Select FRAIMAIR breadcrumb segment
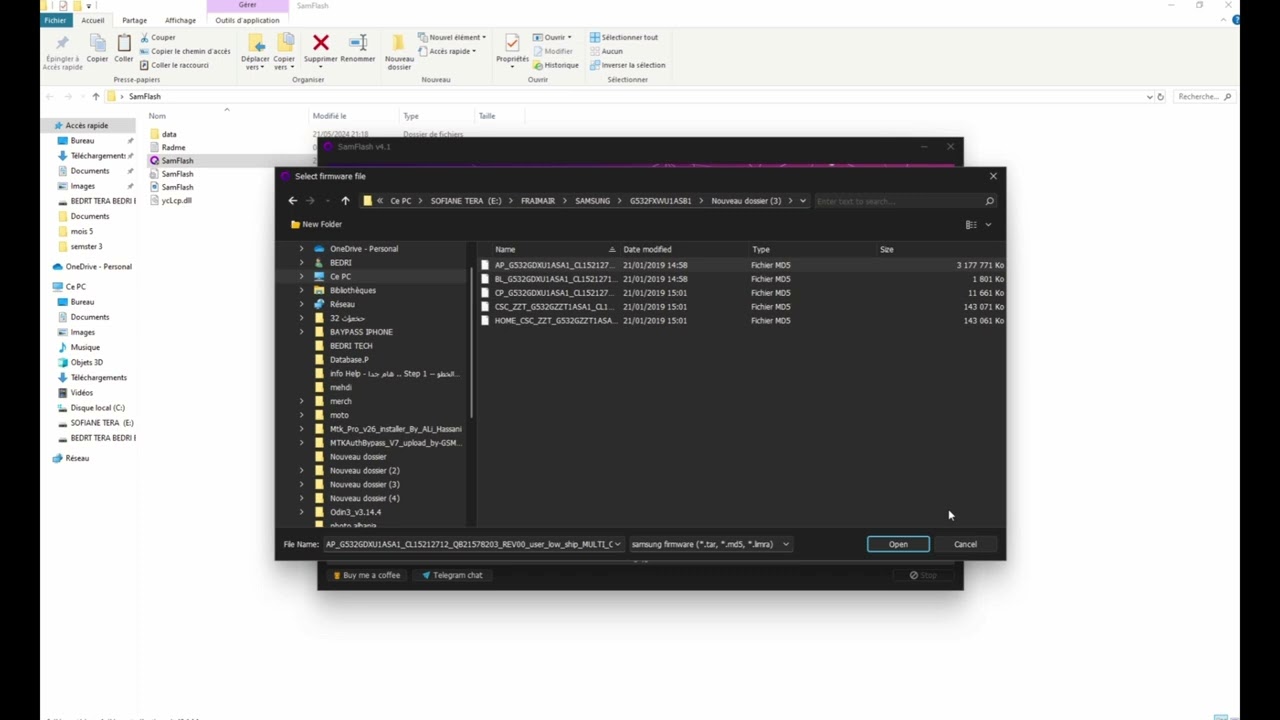The image size is (1280, 720). point(538,201)
